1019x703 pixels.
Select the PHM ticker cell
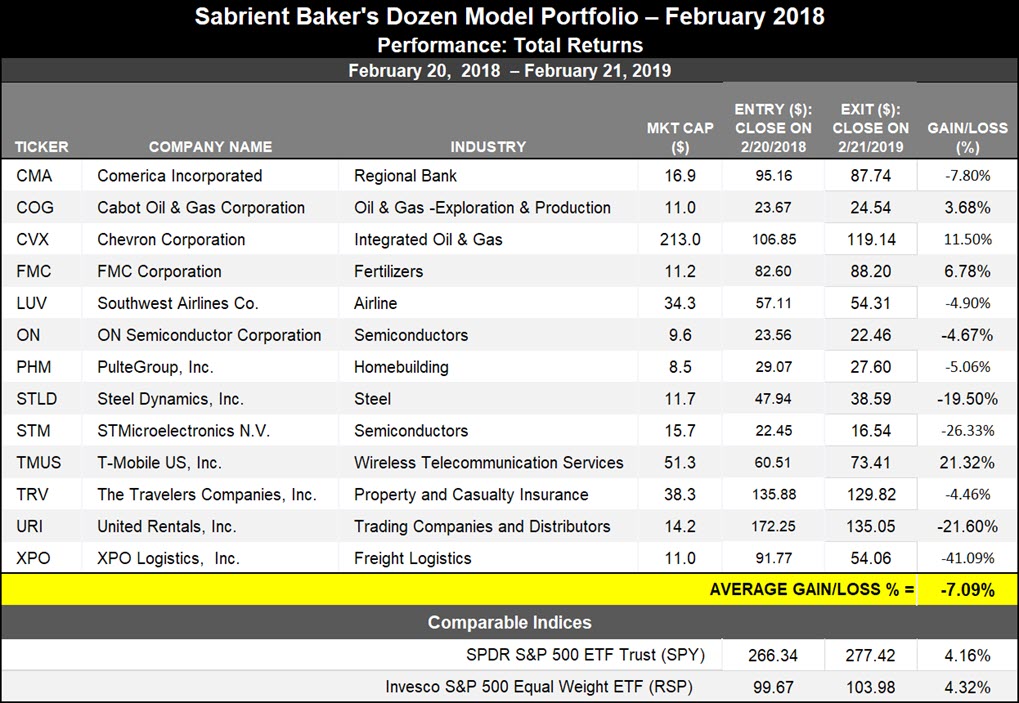pos(34,366)
